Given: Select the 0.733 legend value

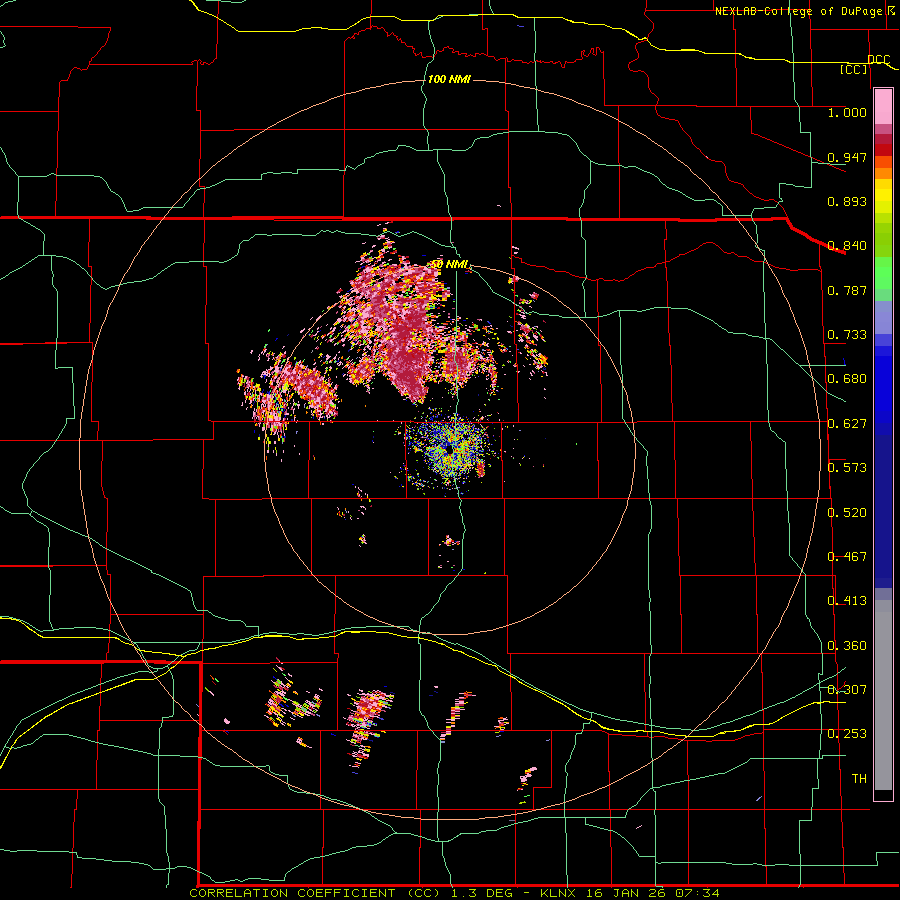Looking at the screenshot, I should (x=847, y=335).
